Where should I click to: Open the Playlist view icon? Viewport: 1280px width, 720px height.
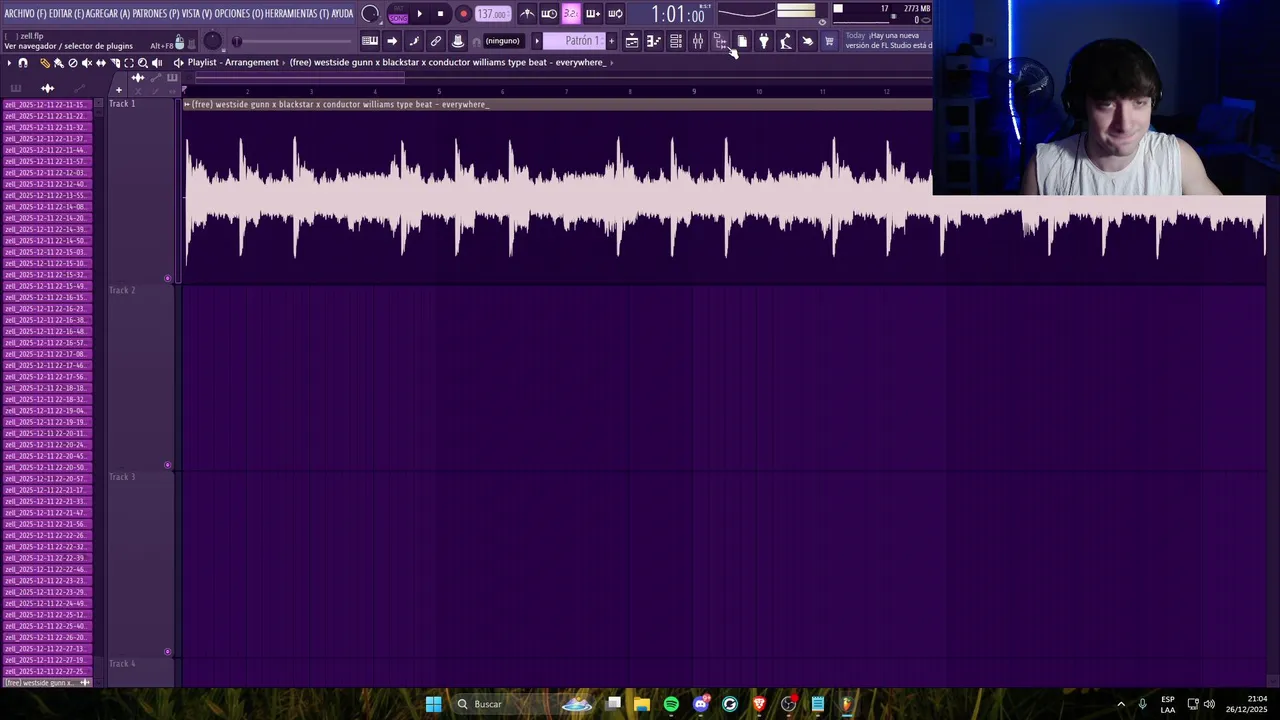[632, 41]
